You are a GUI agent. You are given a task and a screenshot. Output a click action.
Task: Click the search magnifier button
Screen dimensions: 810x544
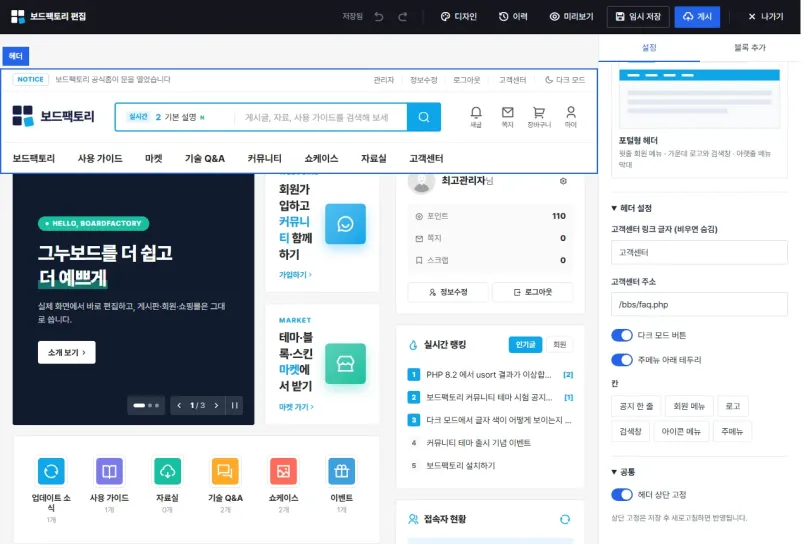coord(424,117)
